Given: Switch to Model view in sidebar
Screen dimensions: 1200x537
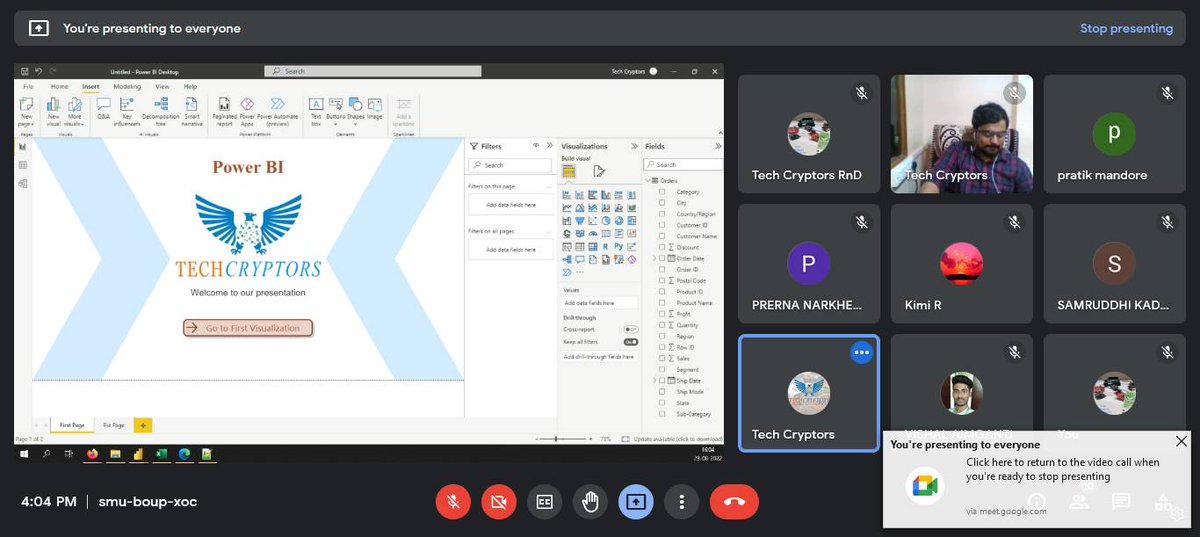Looking at the screenshot, I should [x=23, y=183].
